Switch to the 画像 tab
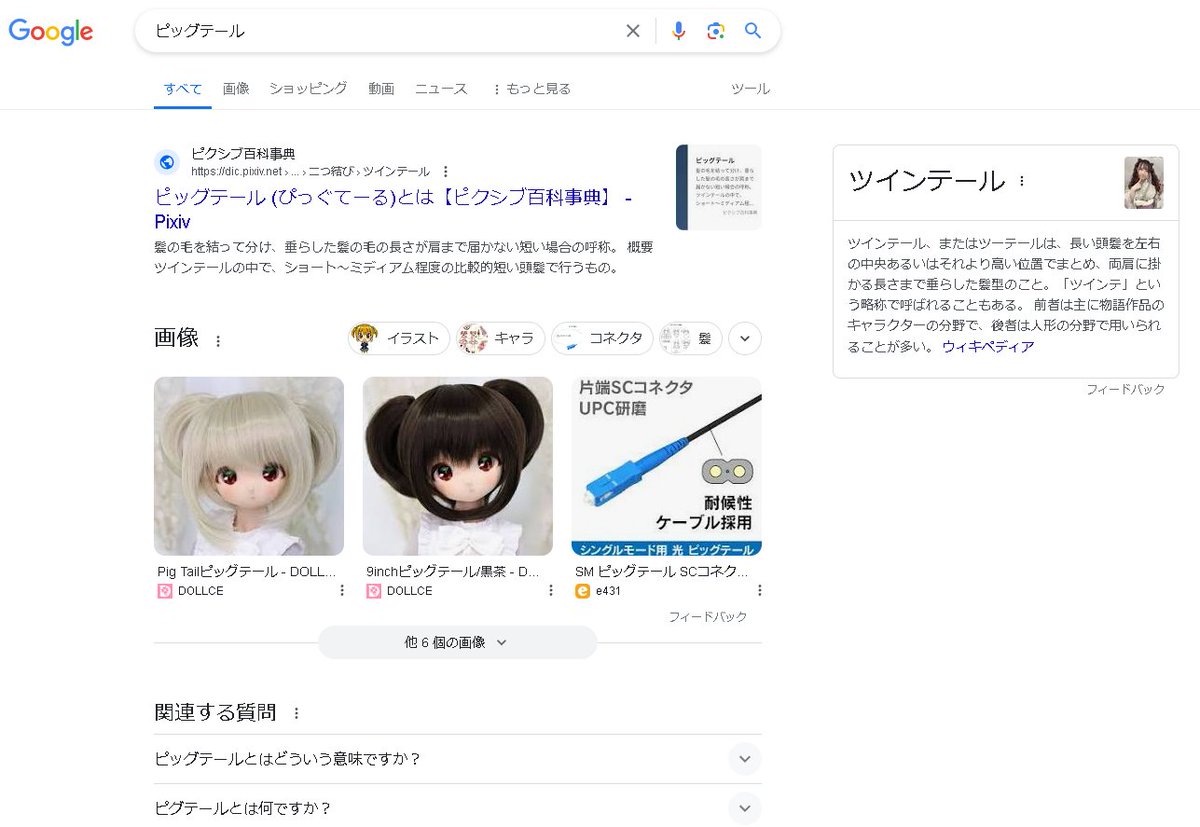This screenshot has height=827, width=1200. pyautogui.click(x=236, y=89)
